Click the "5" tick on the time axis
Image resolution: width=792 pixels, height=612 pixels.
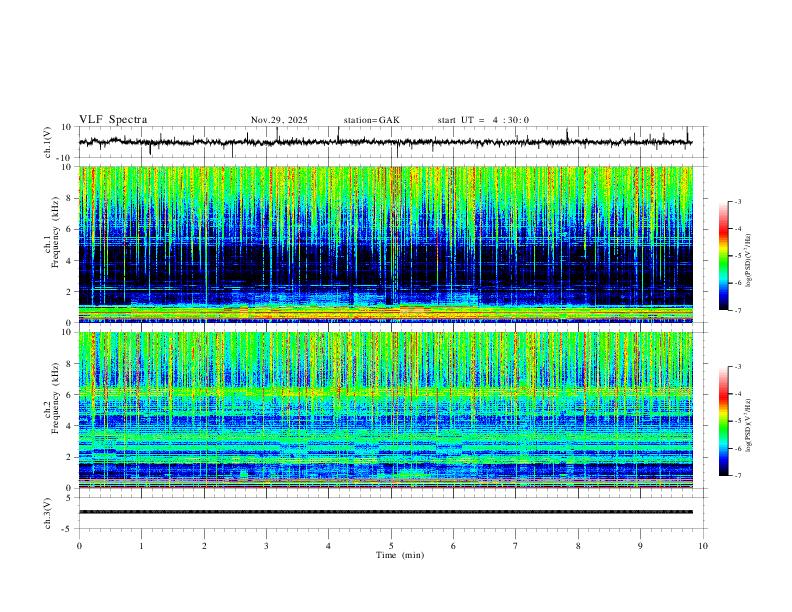[391, 546]
